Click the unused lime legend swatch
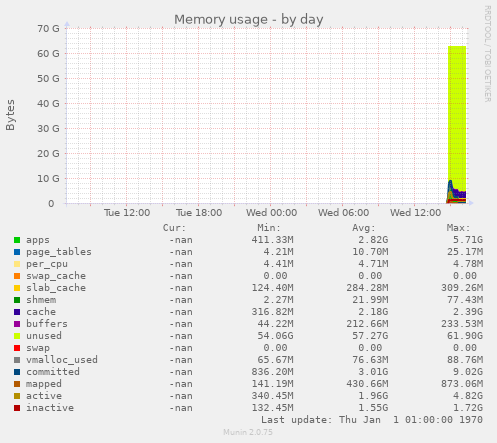 [x=17, y=336]
